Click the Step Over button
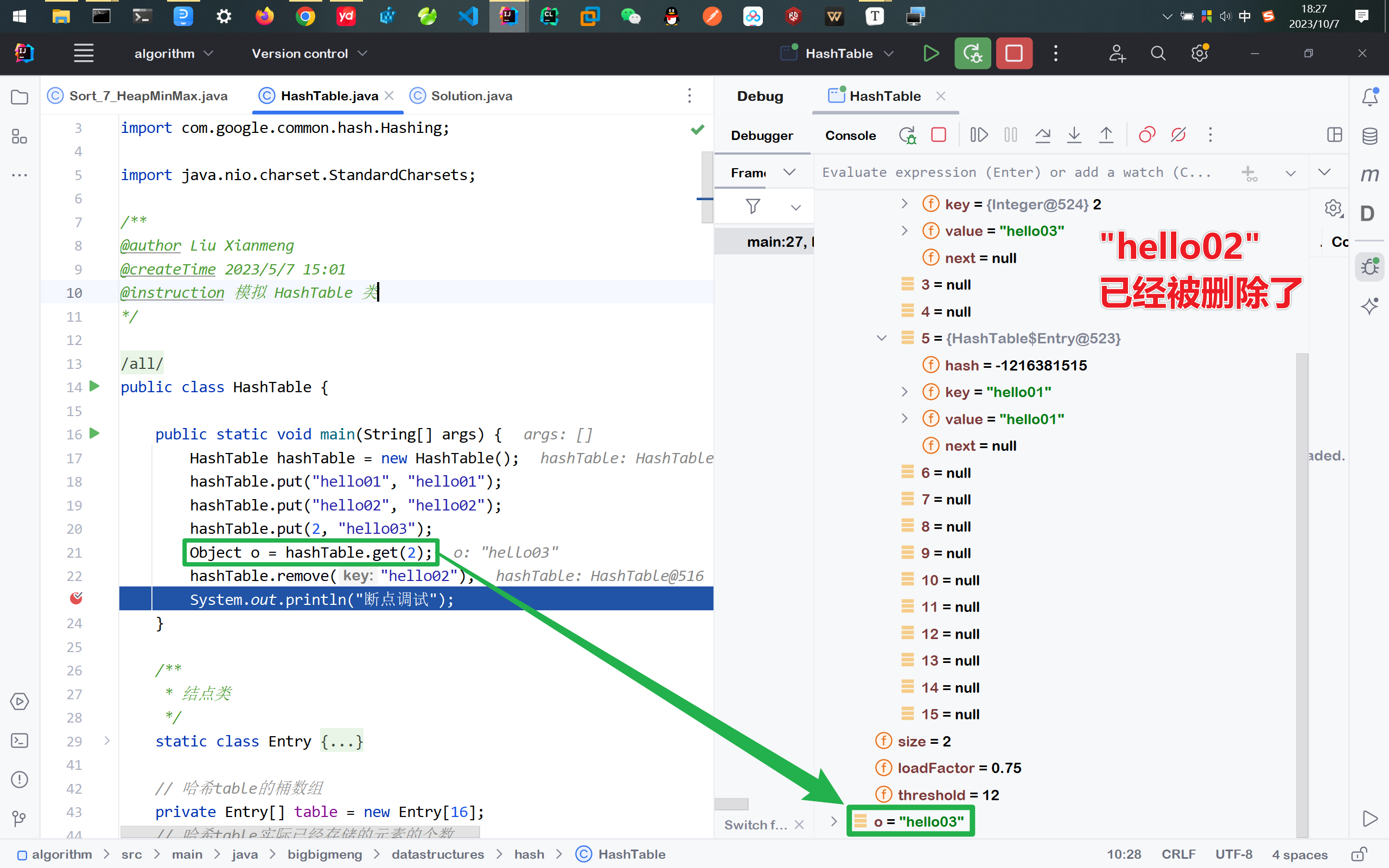Viewport: 1389px width, 868px height. [1043, 135]
